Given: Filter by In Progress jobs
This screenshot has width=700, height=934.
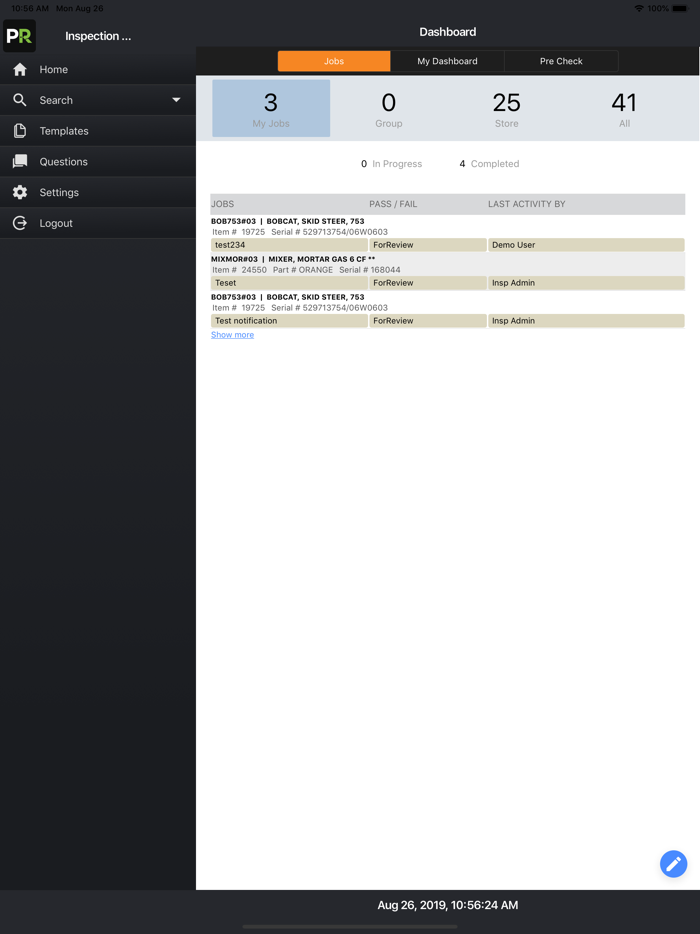Looking at the screenshot, I should click(x=391, y=164).
